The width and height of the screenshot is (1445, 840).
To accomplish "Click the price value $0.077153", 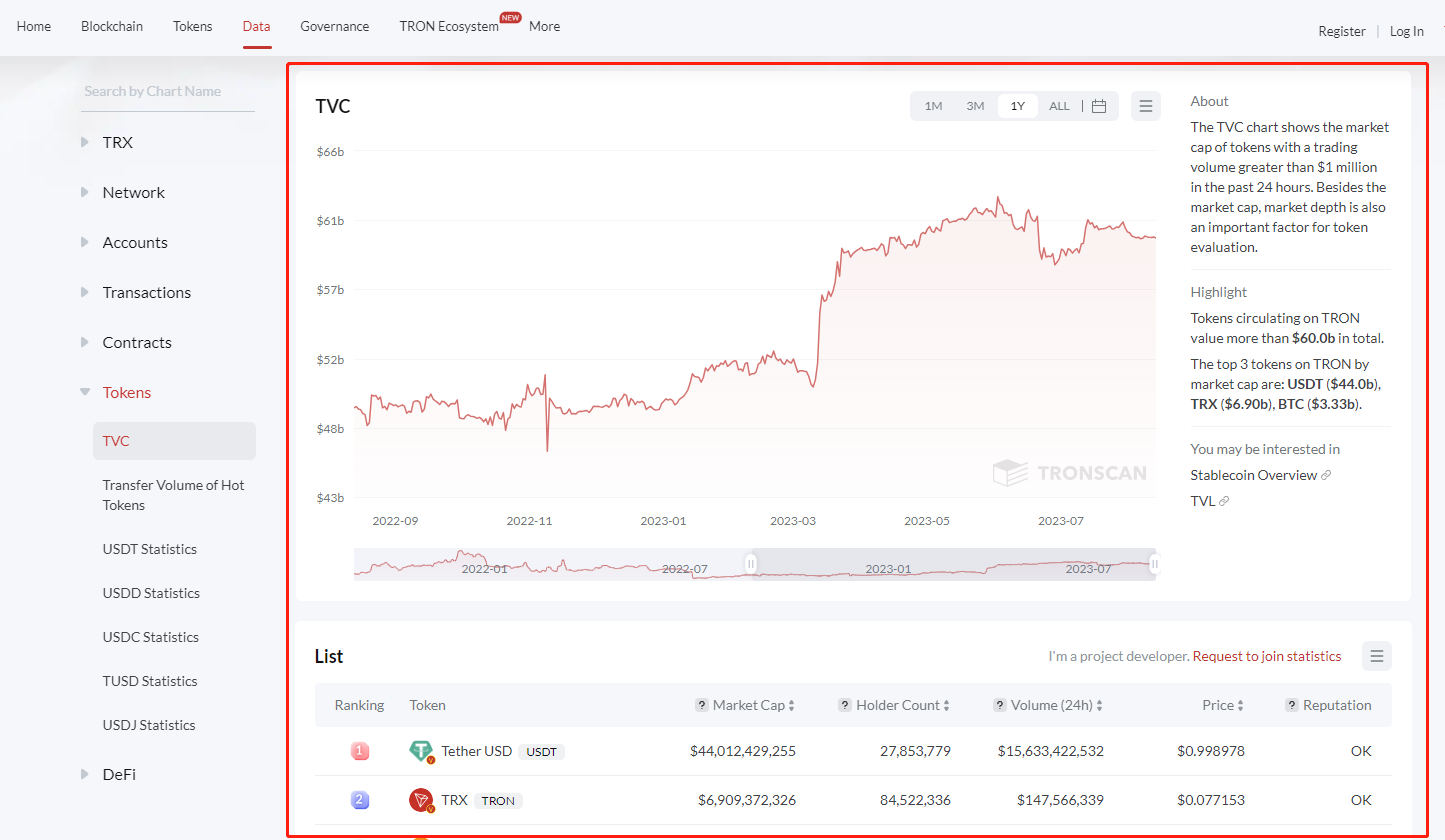I will (x=1211, y=800).
